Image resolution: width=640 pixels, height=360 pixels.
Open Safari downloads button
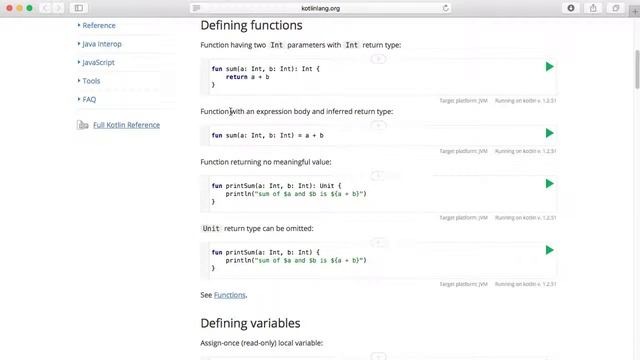(x=571, y=8)
